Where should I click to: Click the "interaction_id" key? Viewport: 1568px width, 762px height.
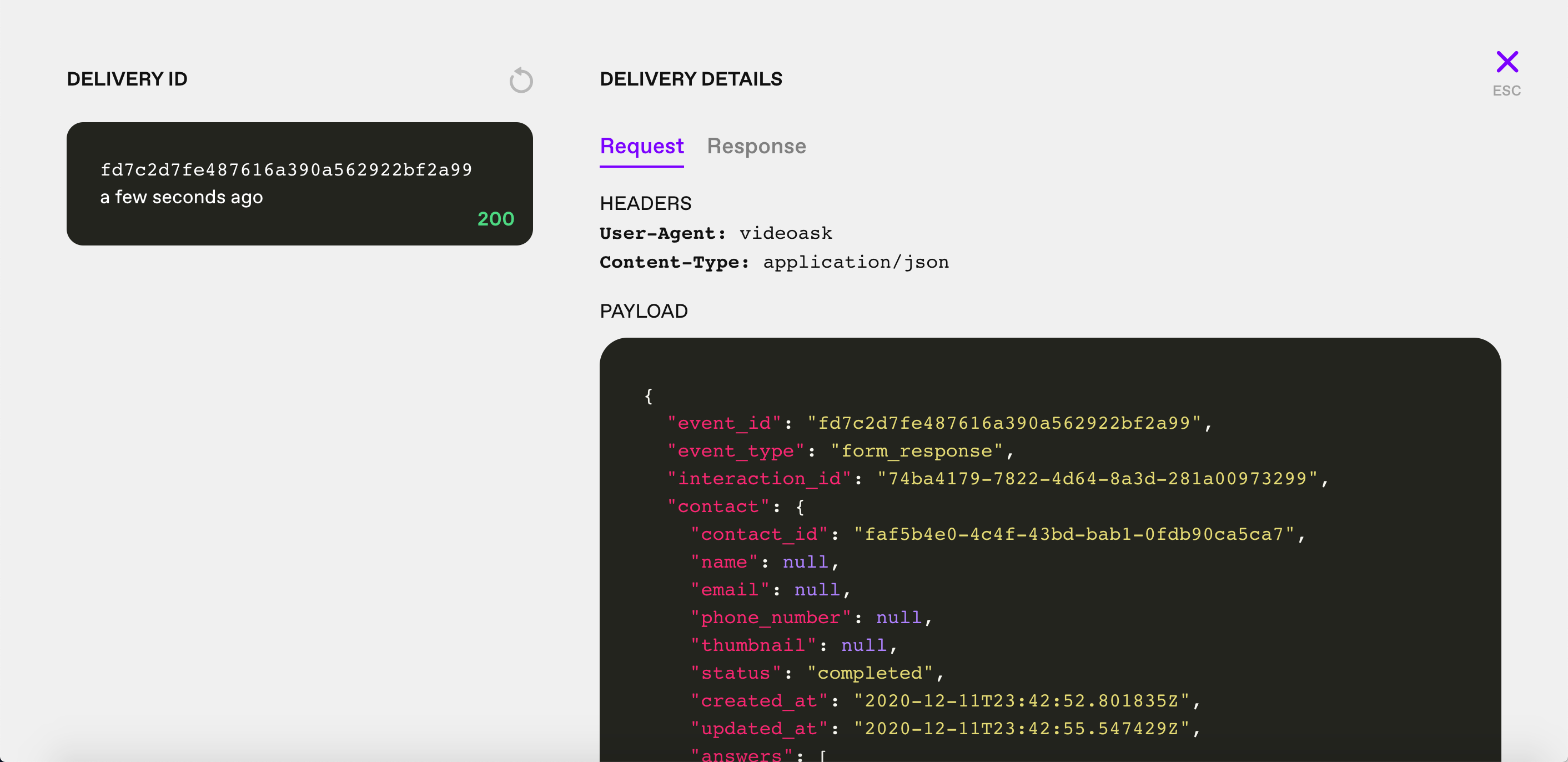click(759, 478)
